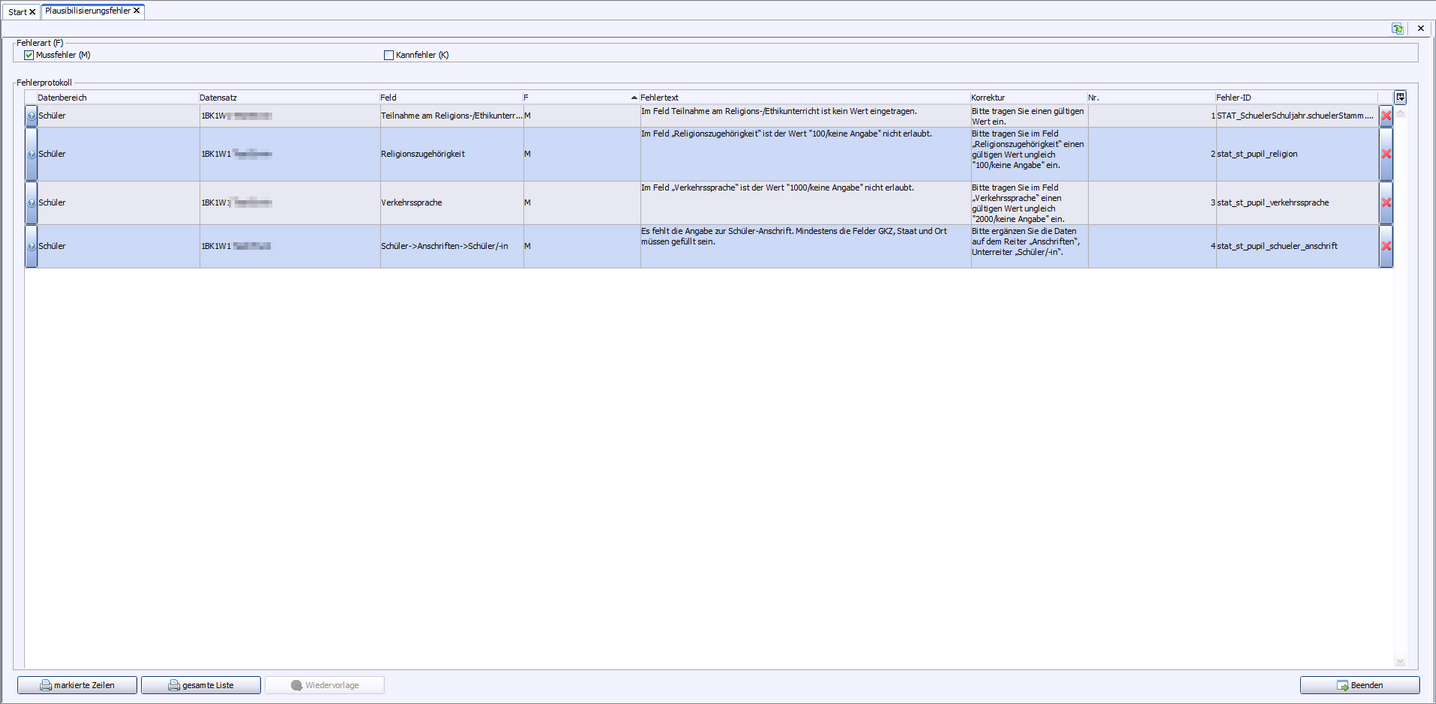1436x704 pixels.
Task: Click the scroll-down arrow of the table scrollbar
Action: point(1400,662)
